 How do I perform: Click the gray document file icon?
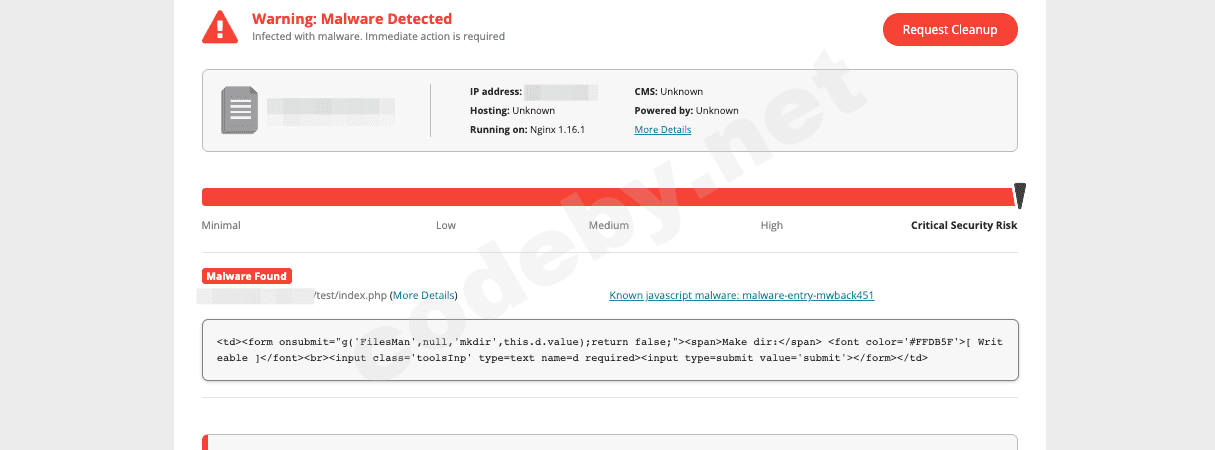coord(239,110)
